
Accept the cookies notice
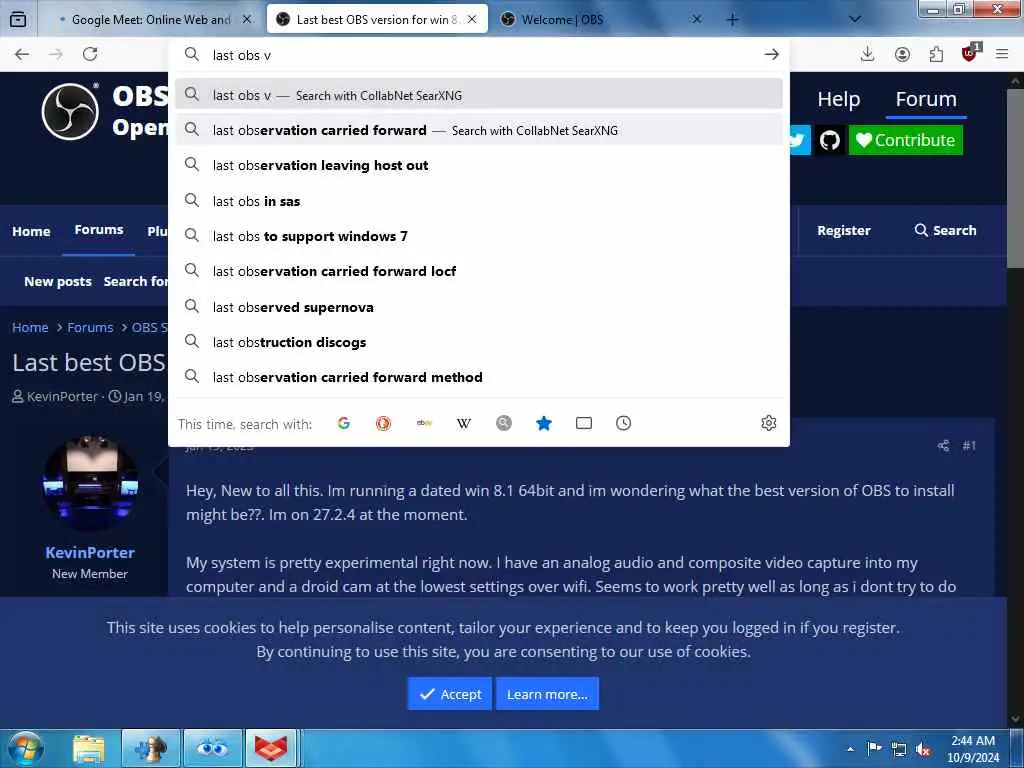[x=450, y=694]
